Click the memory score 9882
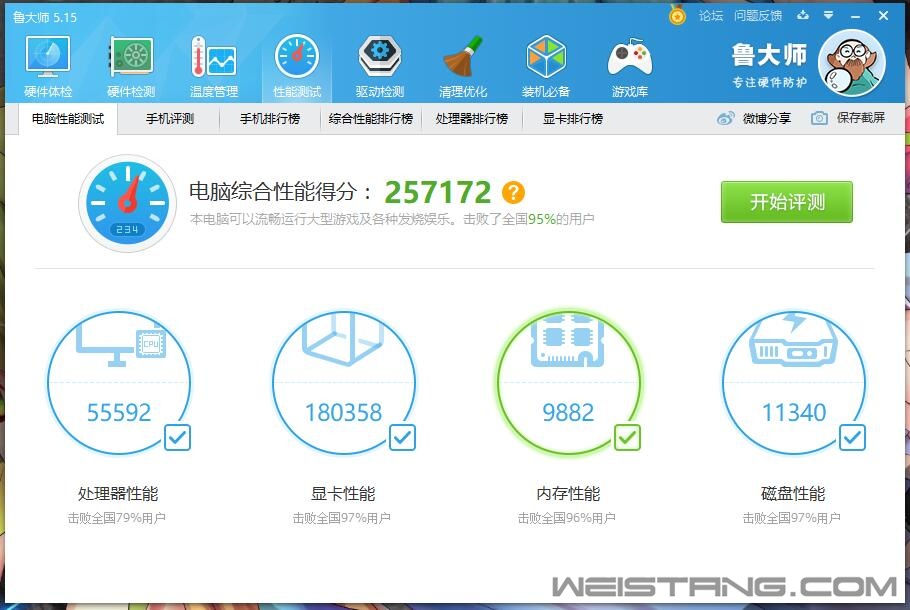The image size is (910, 610). [x=568, y=413]
